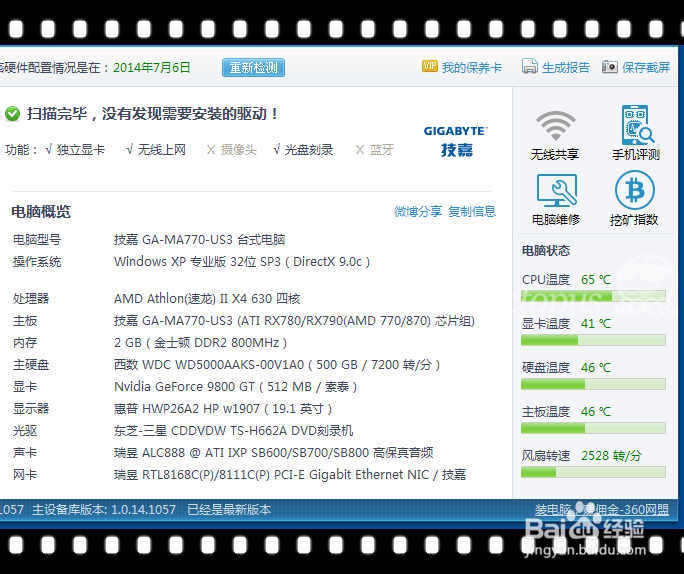Click green checkmark scan complete icon
Image resolution: width=684 pixels, height=574 pixels.
(12, 114)
